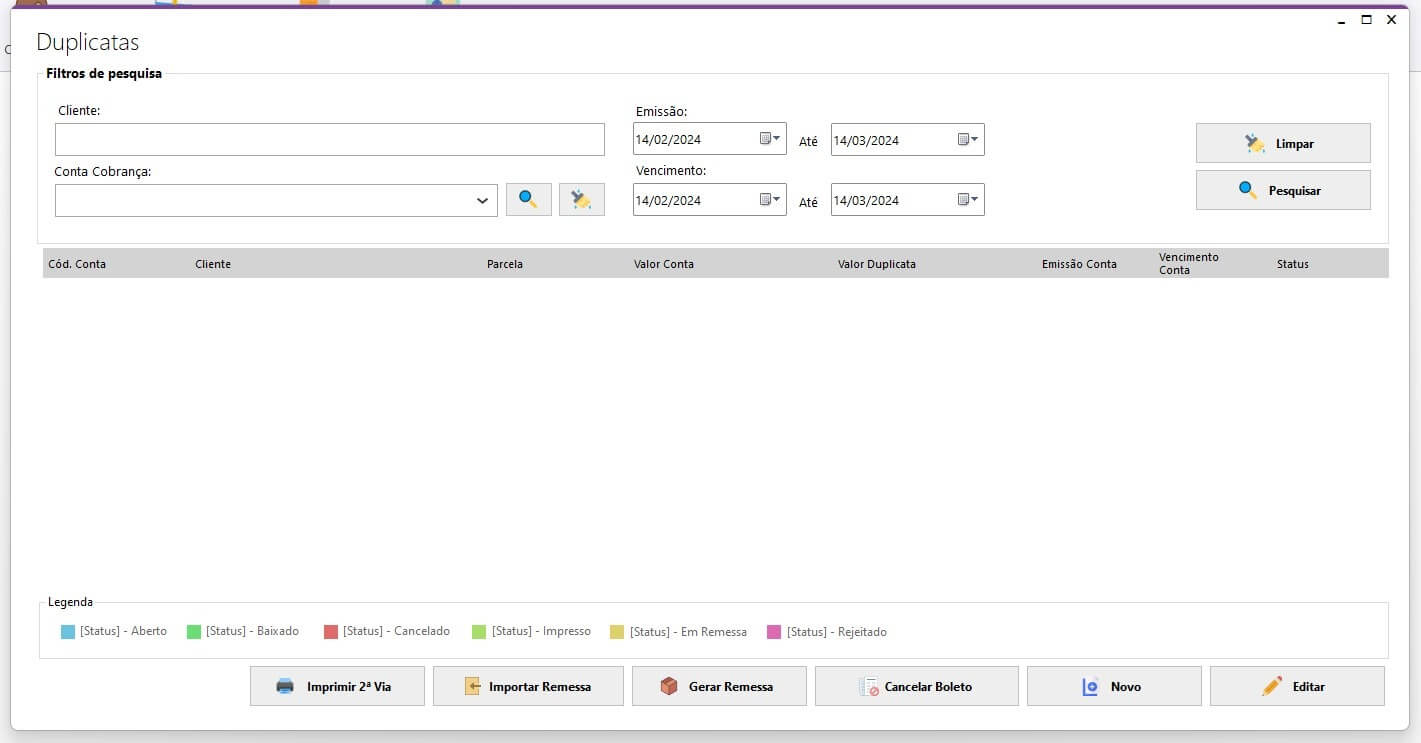Click the Duplicatas window title

pyautogui.click(x=88, y=42)
